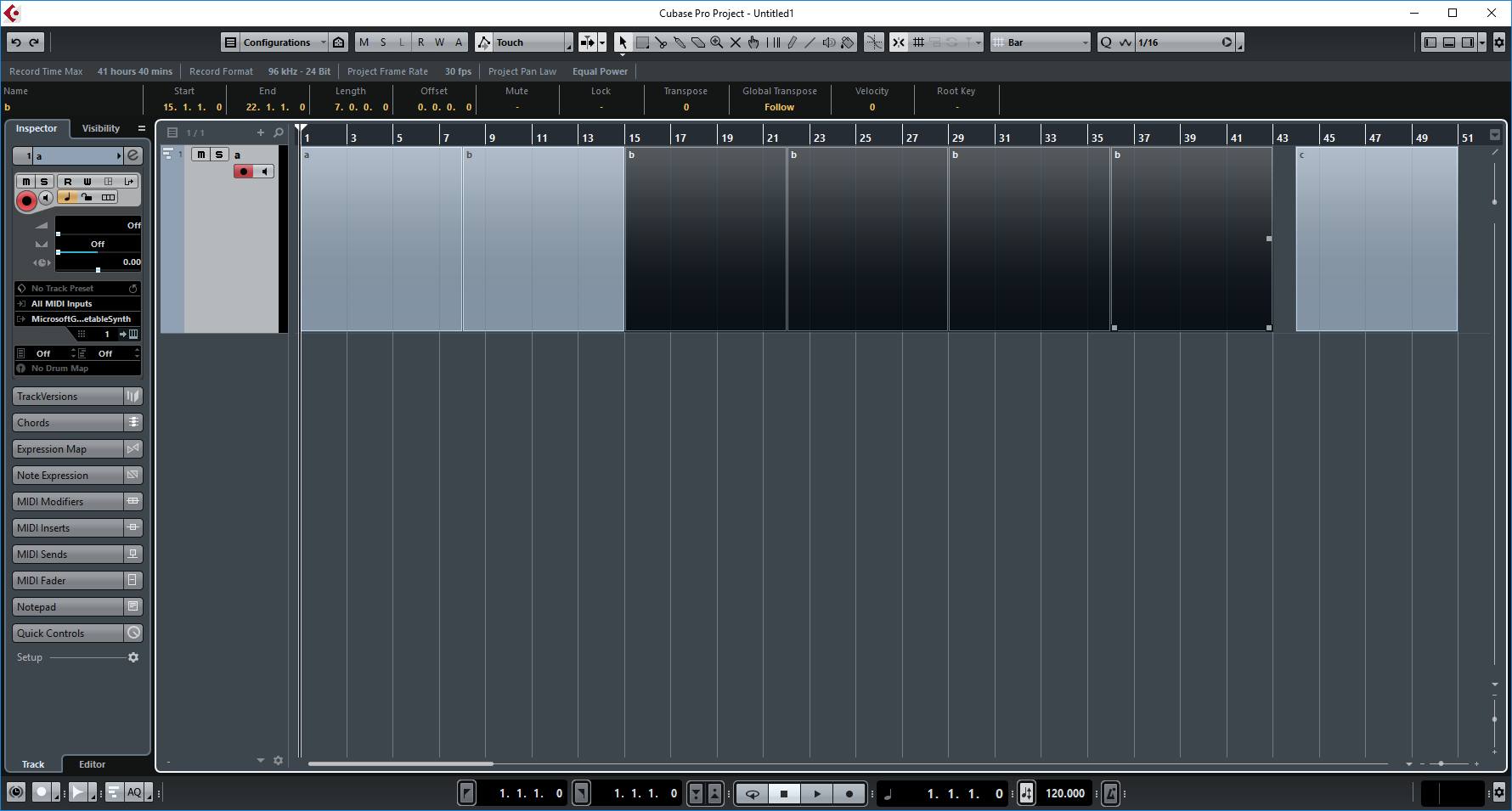
Task: Select the Draw pencil tool
Action: tap(792, 42)
